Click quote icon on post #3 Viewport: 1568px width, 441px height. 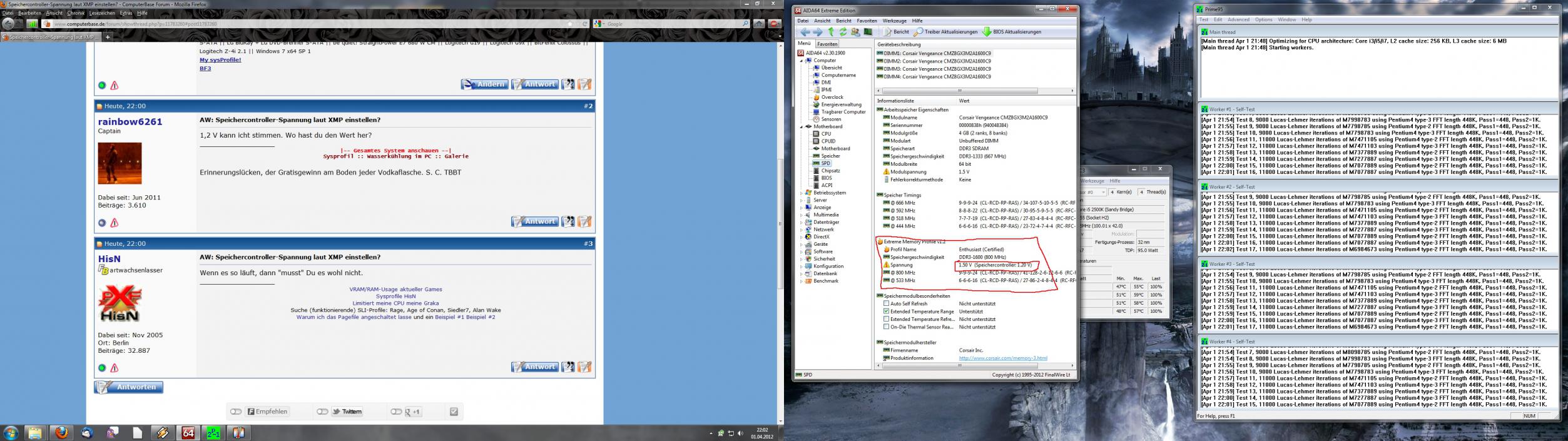[568, 367]
